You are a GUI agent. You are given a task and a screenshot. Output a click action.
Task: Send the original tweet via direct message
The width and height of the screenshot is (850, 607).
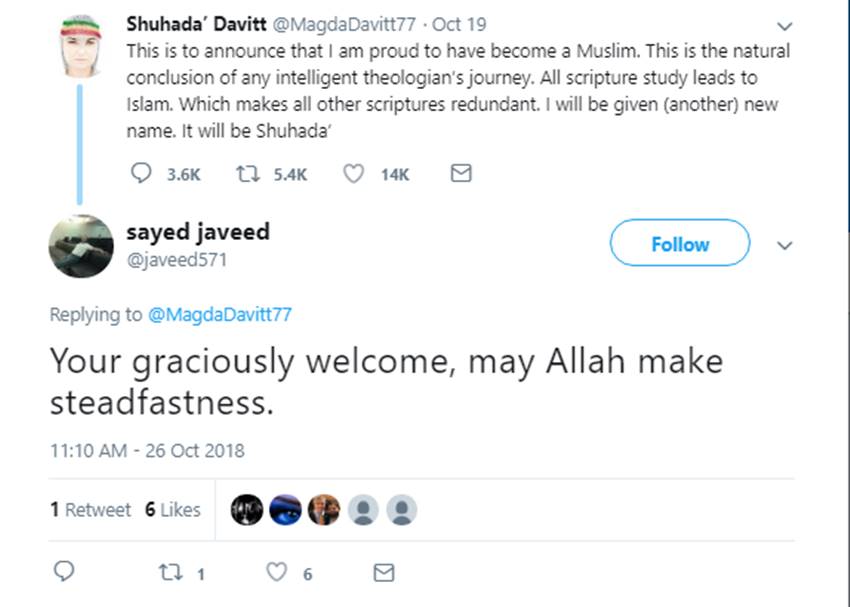click(460, 174)
